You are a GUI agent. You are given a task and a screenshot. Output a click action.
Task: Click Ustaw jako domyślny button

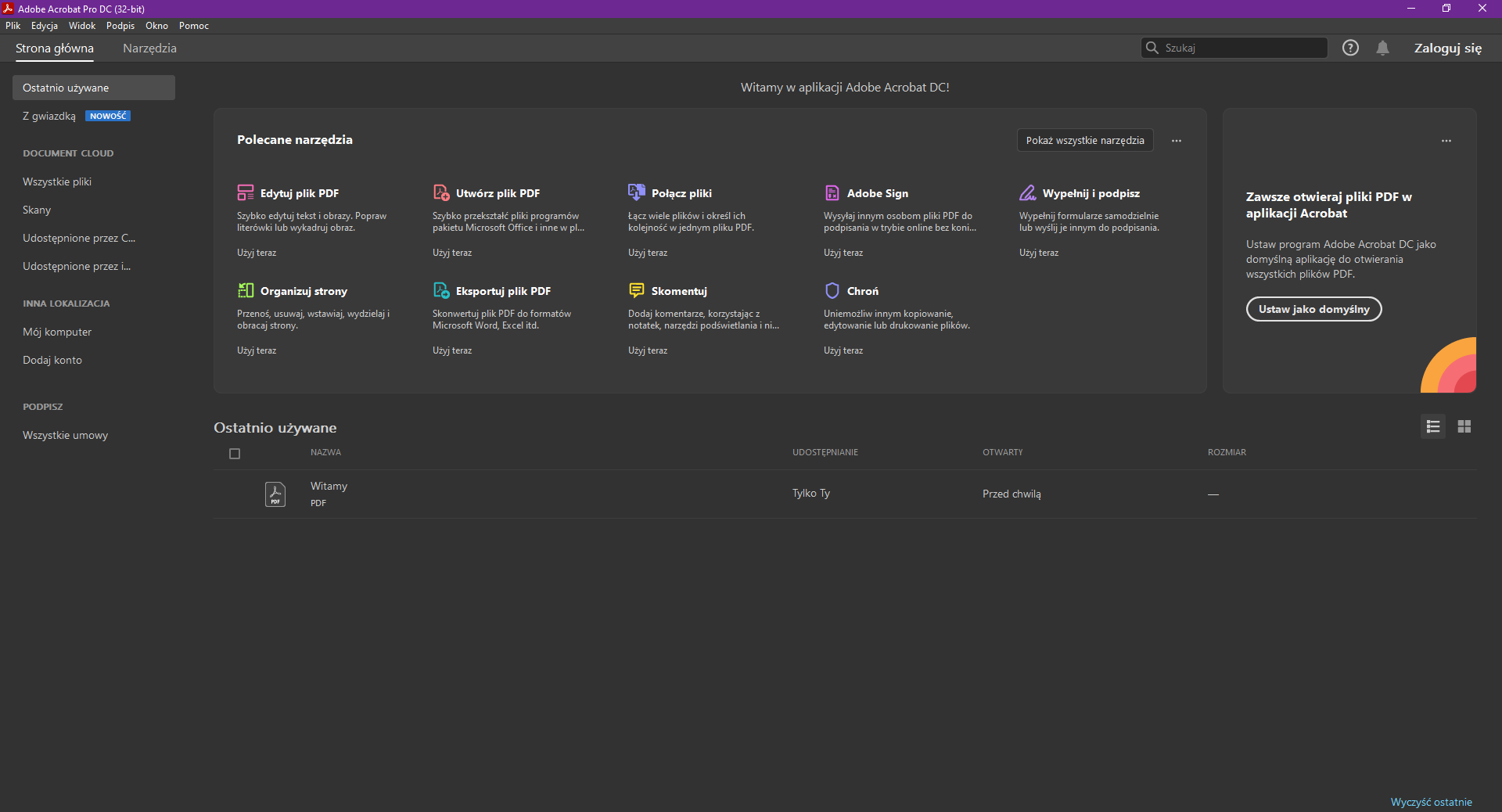pos(1314,309)
